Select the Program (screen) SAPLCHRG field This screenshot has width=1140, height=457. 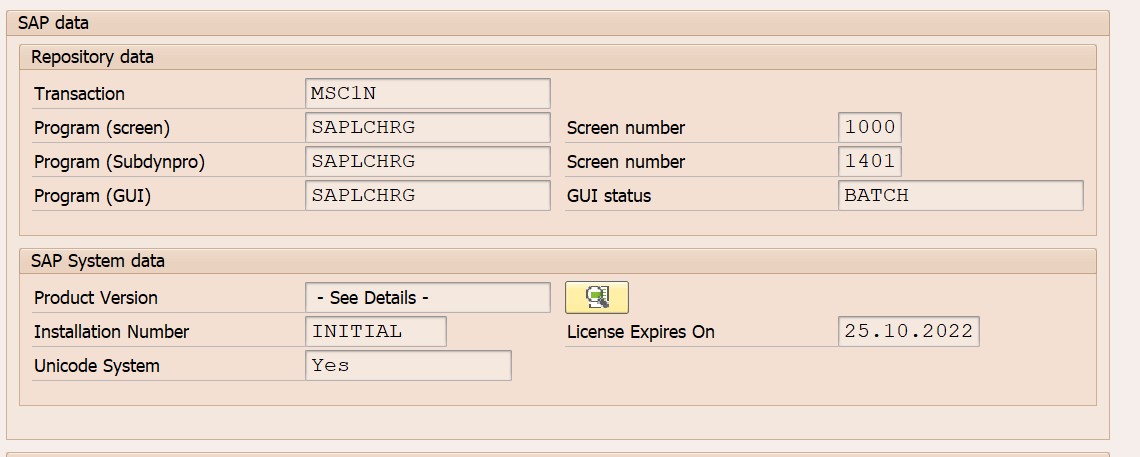(427, 128)
